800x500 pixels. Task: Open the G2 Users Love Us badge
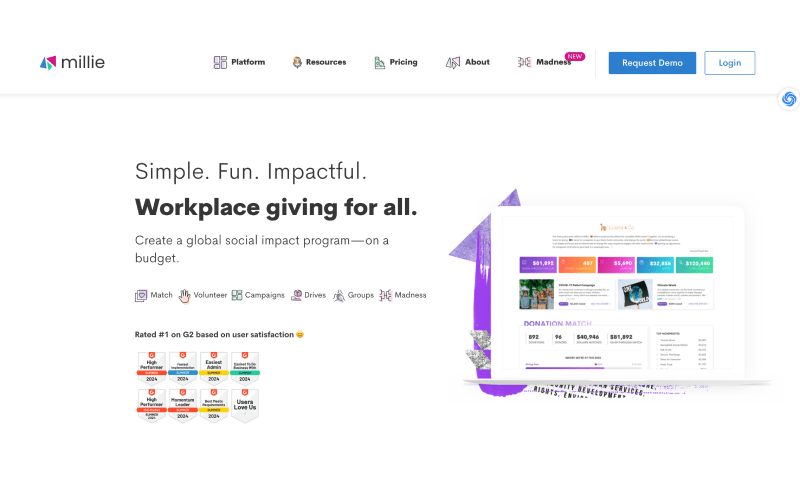click(244, 404)
